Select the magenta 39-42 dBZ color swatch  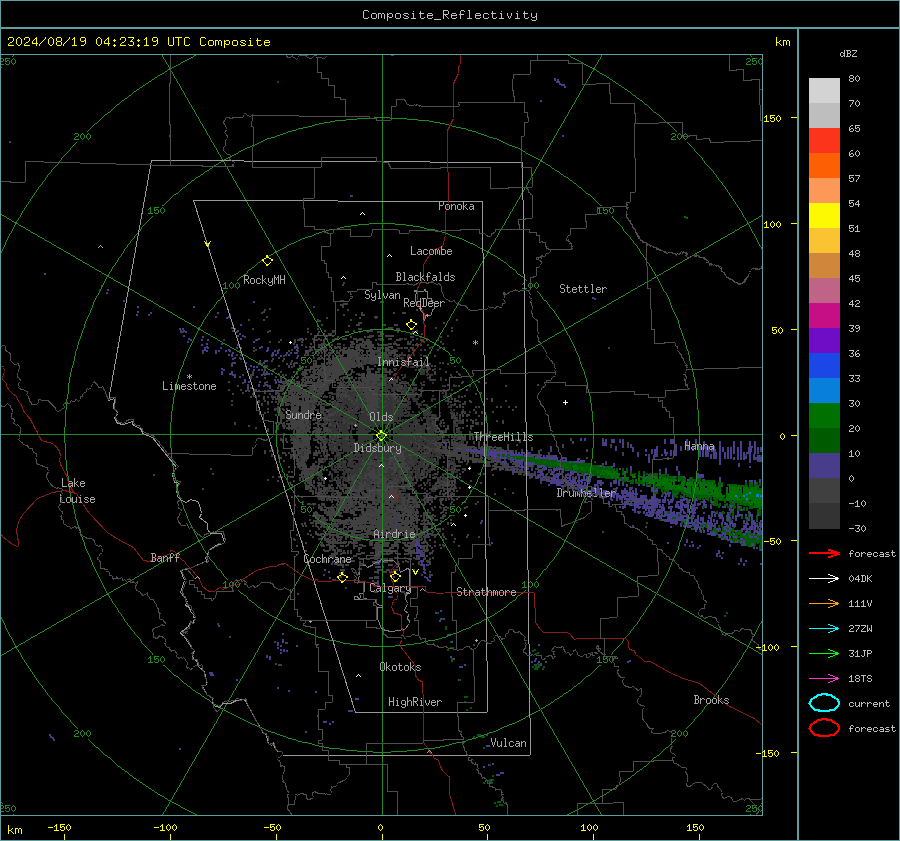coord(824,316)
